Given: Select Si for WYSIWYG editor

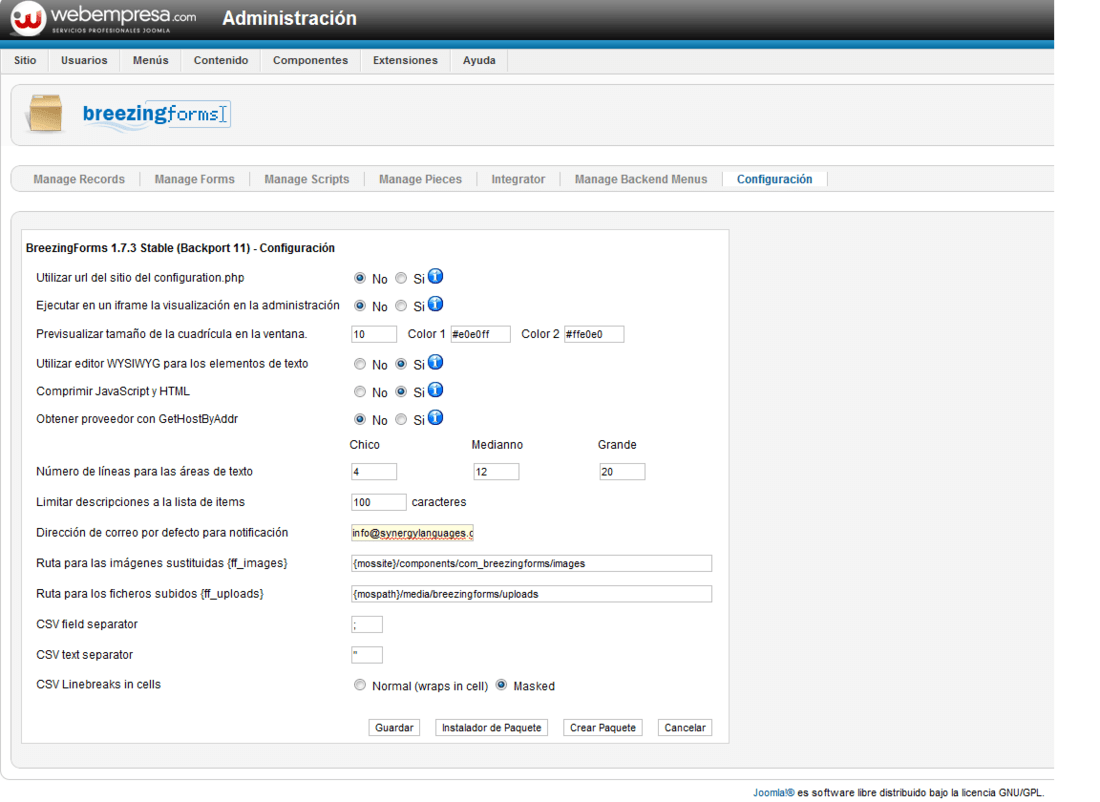Looking at the screenshot, I should point(401,364).
